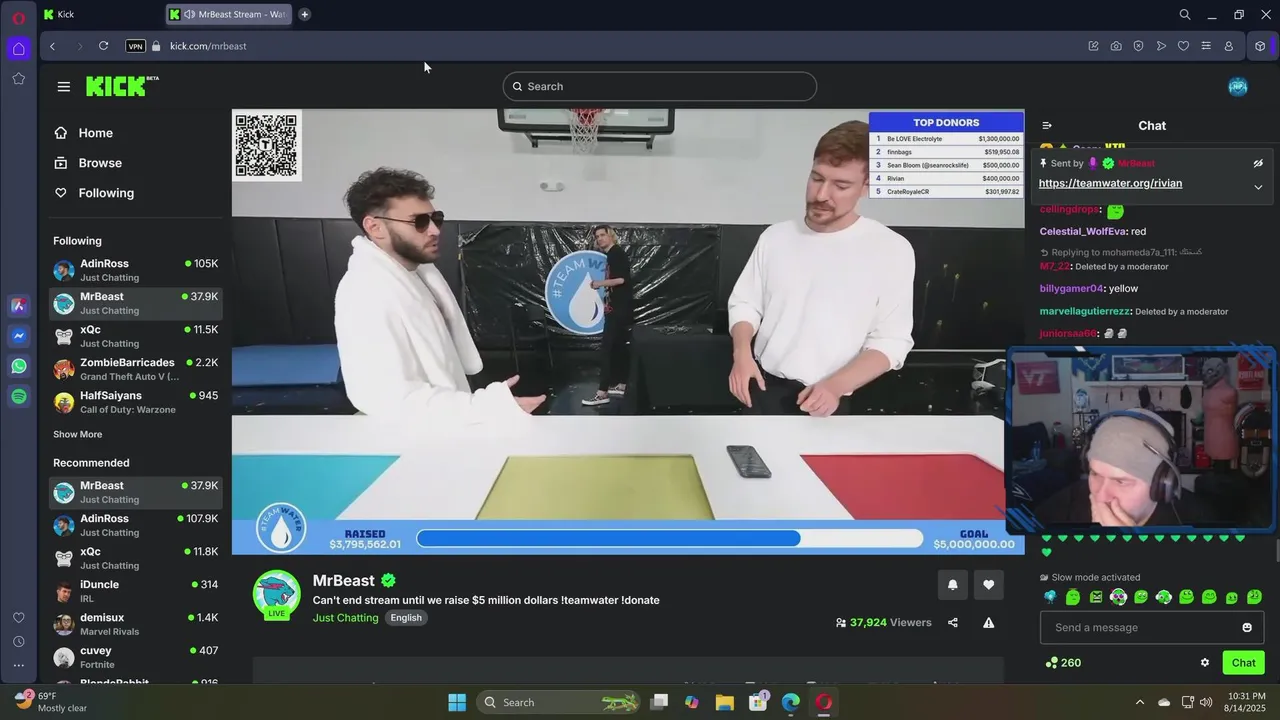Select AdinRoss in Recommended list
Viewport: 1280px width, 720px height.
tap(135, 525)
